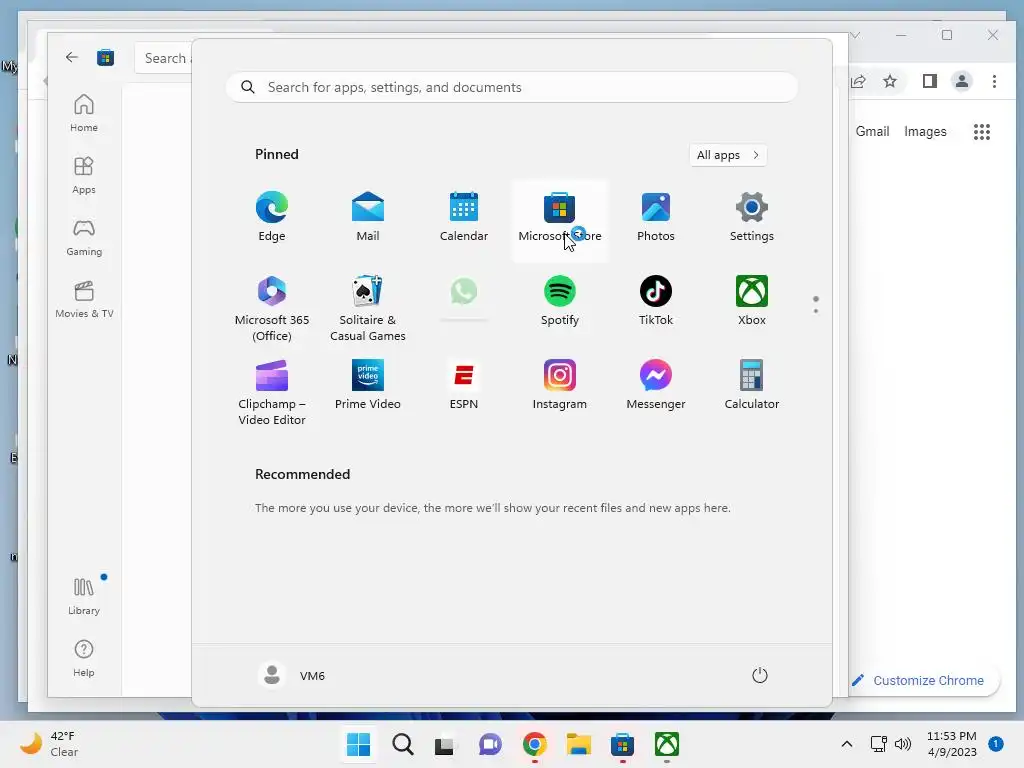This screenshot has width=1024, height=768.
Task: Expand the All apps list
Action: [x=728, y=155]
